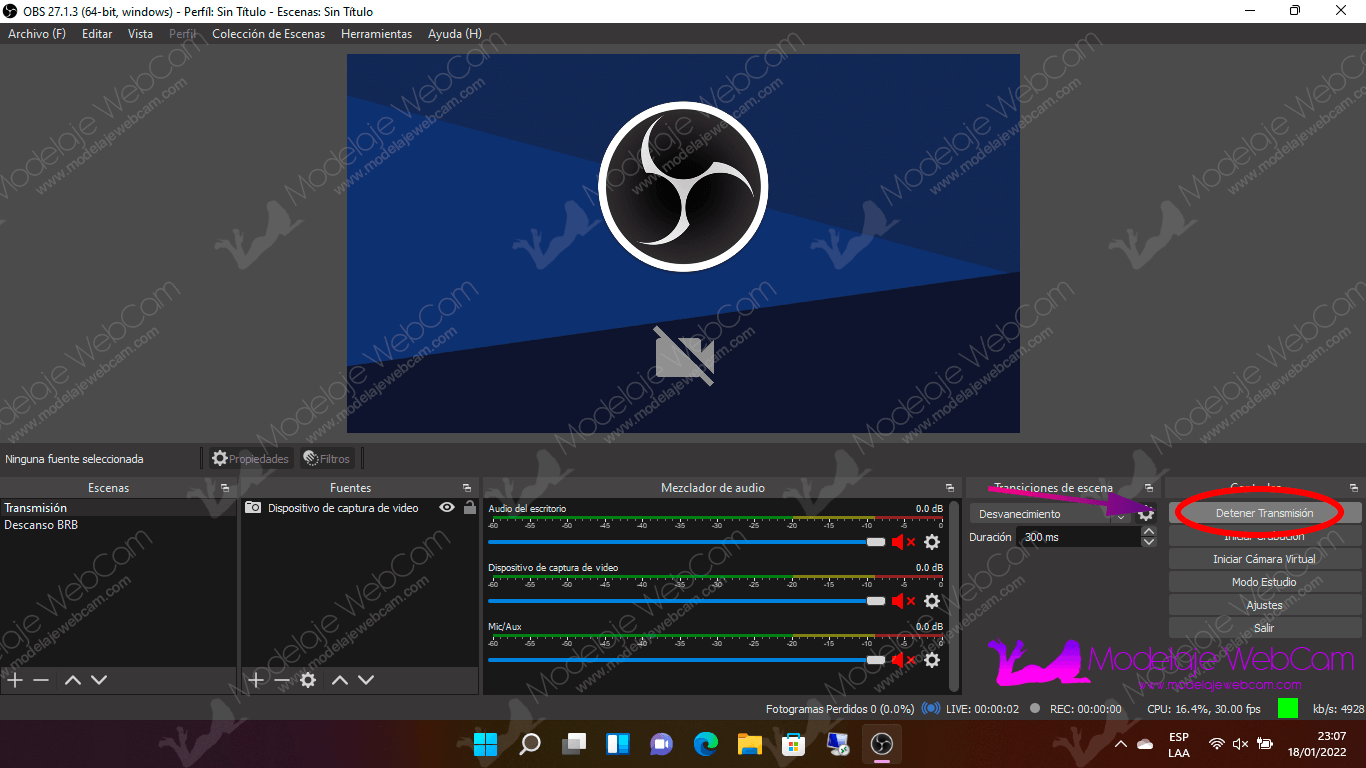Add a new source with plus icon

[x=256, y=680]
